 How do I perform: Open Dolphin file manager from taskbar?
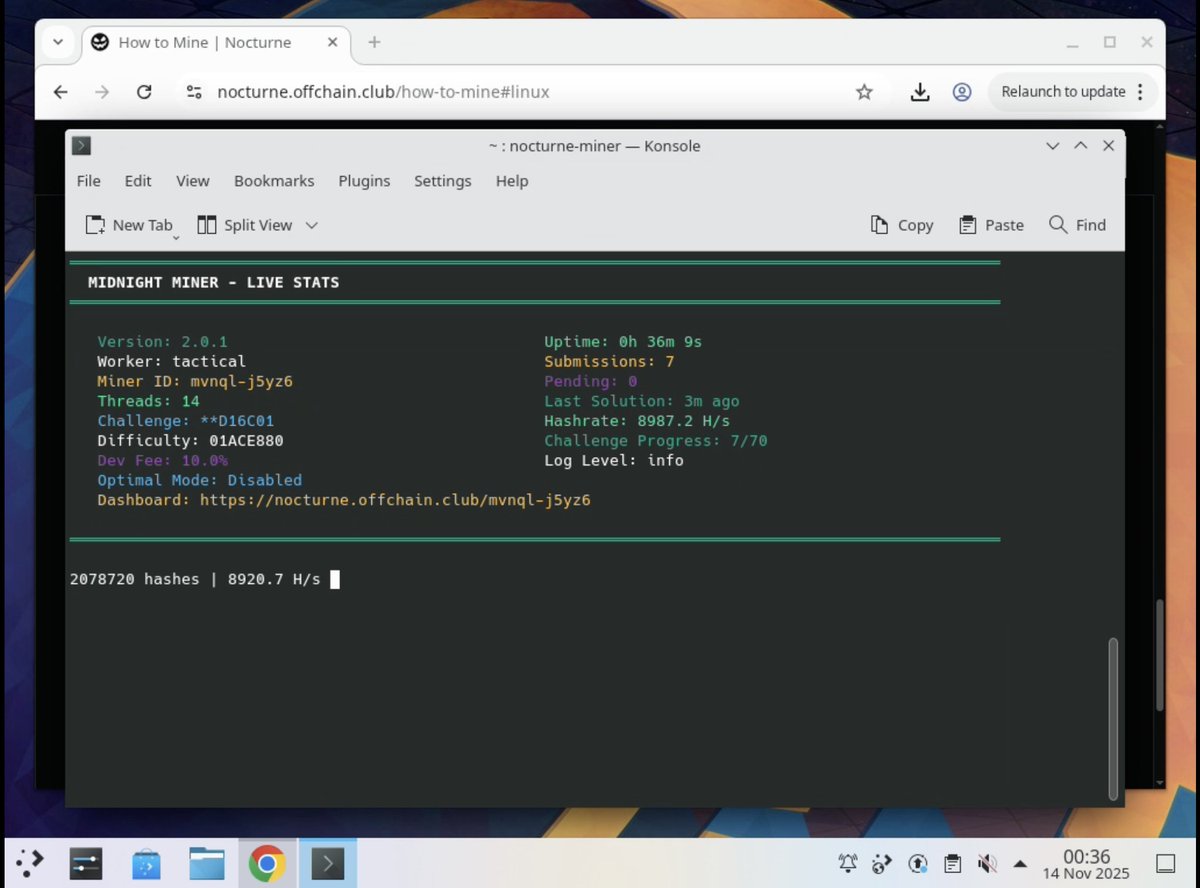207,863
